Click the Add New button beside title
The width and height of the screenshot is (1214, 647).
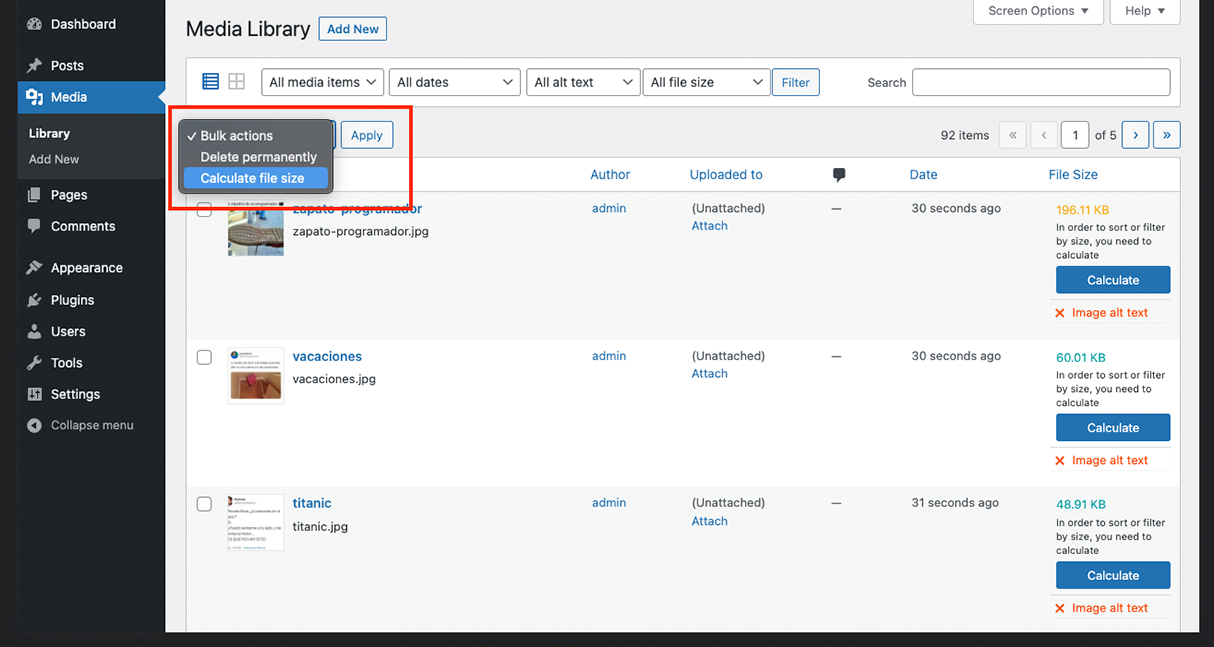[353, 29]
